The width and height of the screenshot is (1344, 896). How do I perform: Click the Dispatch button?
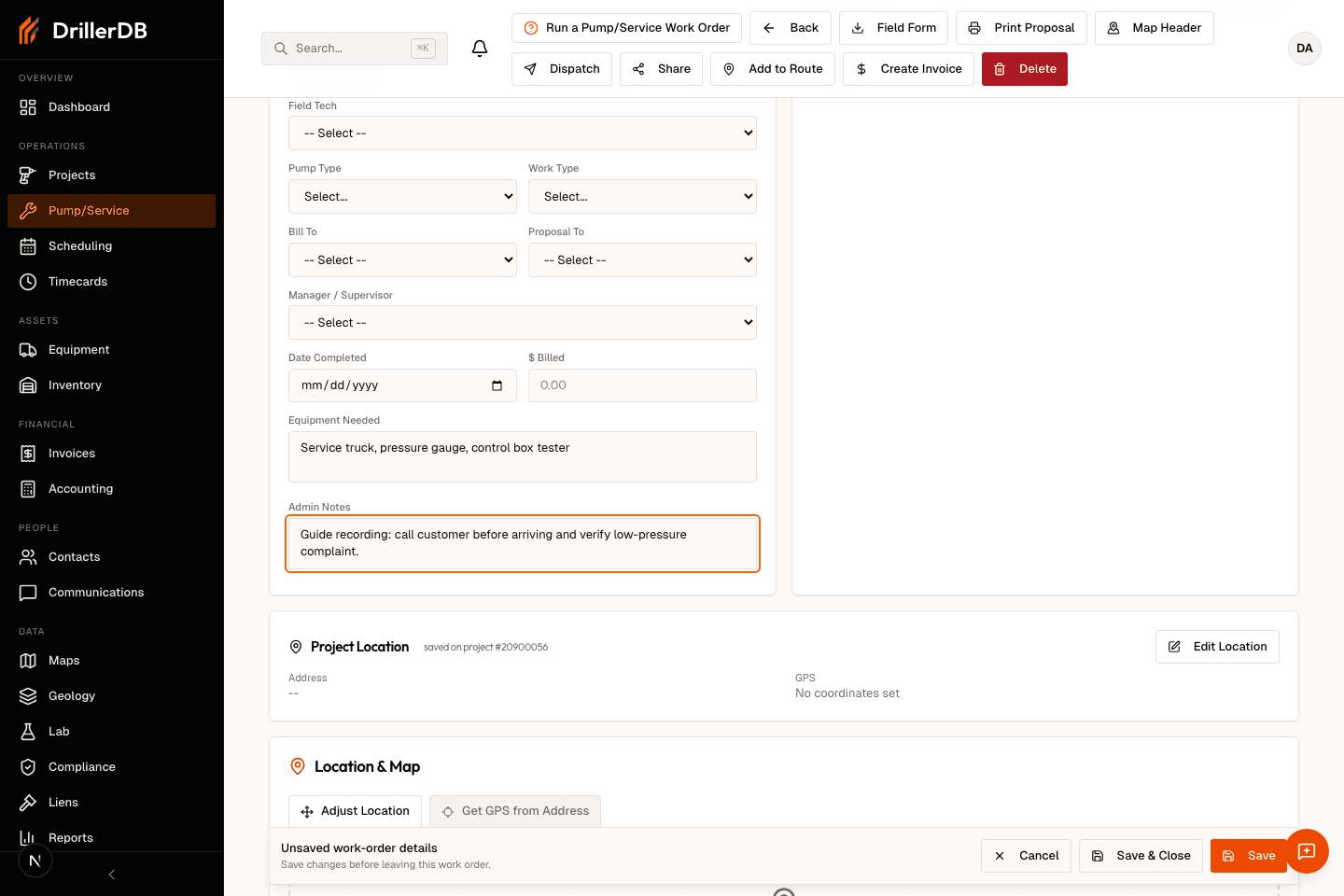[562, 69]
